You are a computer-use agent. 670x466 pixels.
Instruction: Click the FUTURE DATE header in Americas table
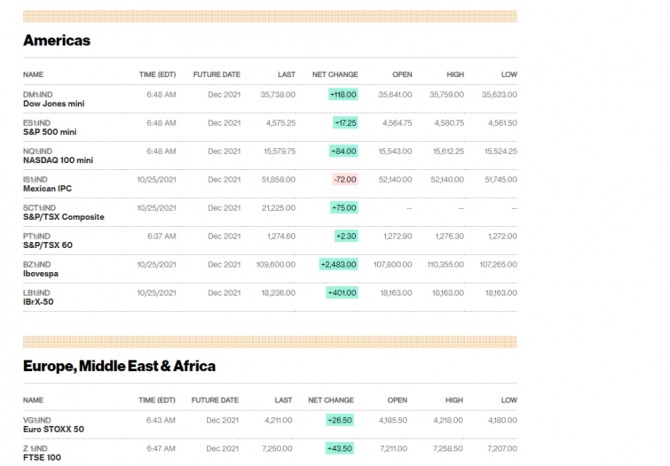click(x=217, y=75)
